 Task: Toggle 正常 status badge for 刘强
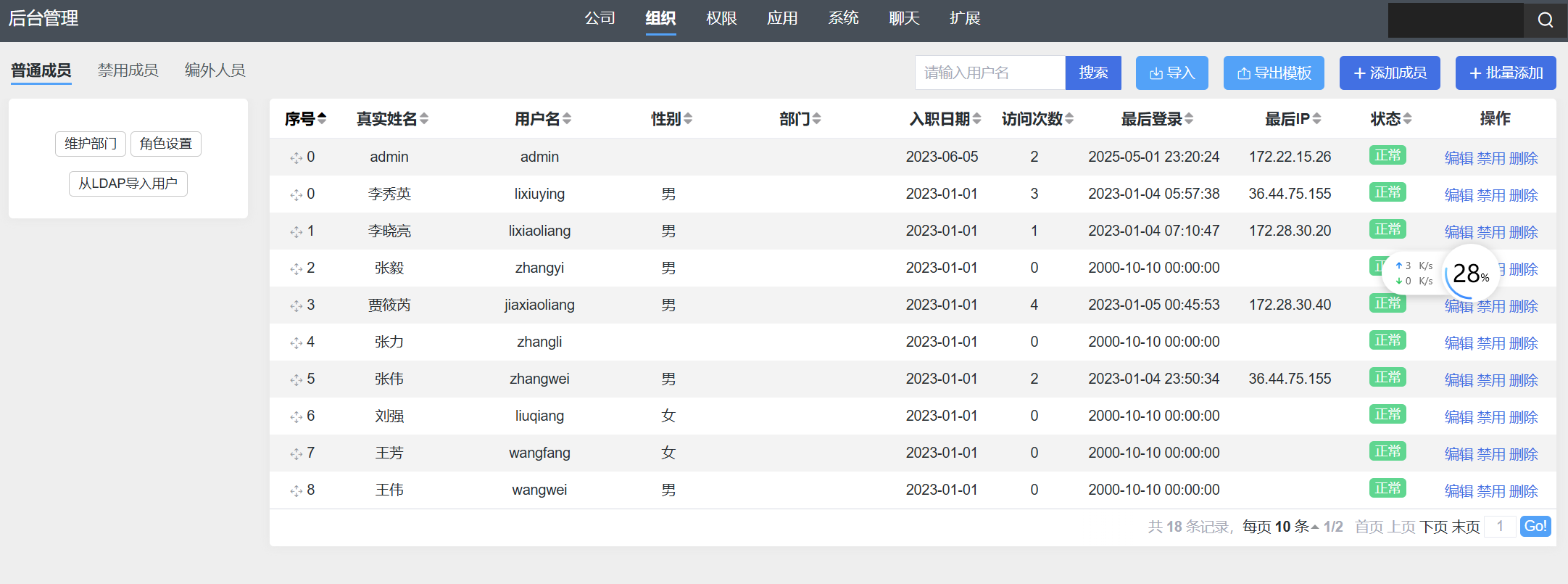[1387, 414]
